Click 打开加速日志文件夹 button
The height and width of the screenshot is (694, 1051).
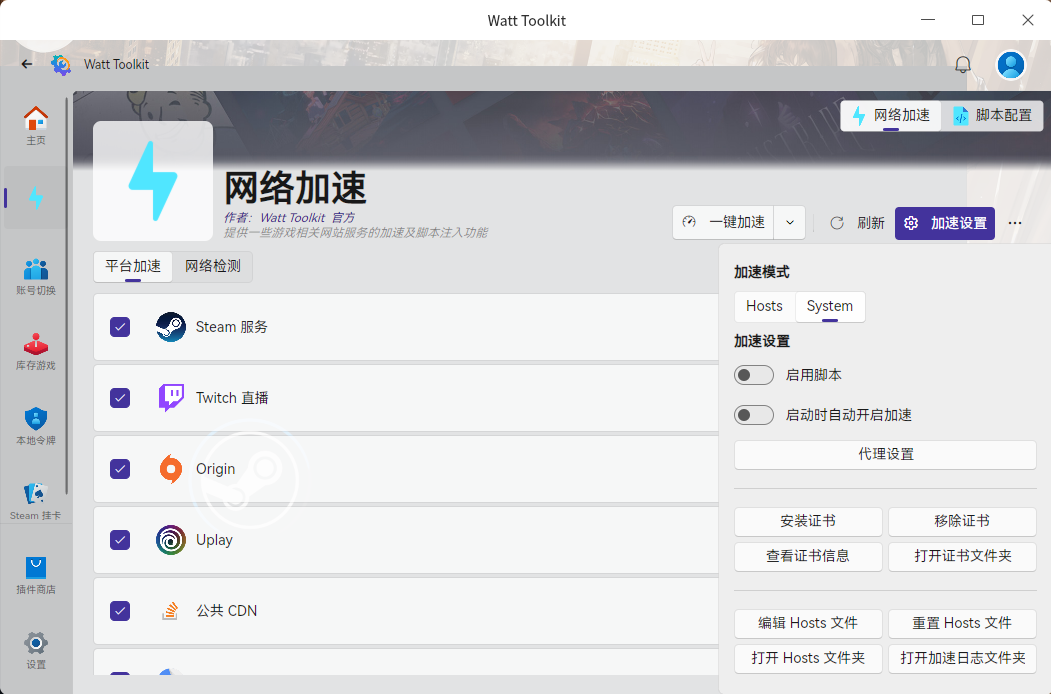pyautogui.click(x=963, y=658)
